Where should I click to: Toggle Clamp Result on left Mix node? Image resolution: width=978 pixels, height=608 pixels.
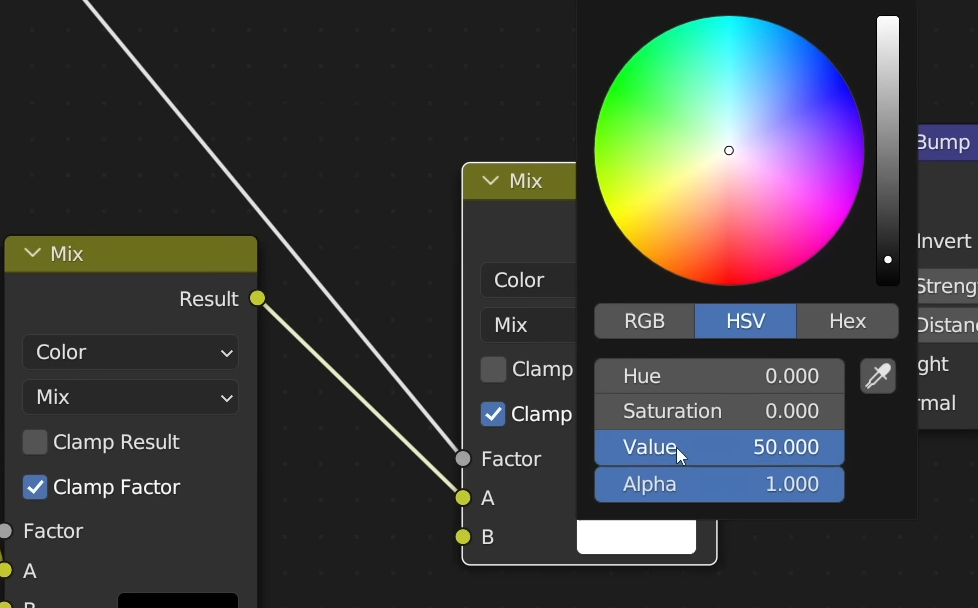(35, 442)
